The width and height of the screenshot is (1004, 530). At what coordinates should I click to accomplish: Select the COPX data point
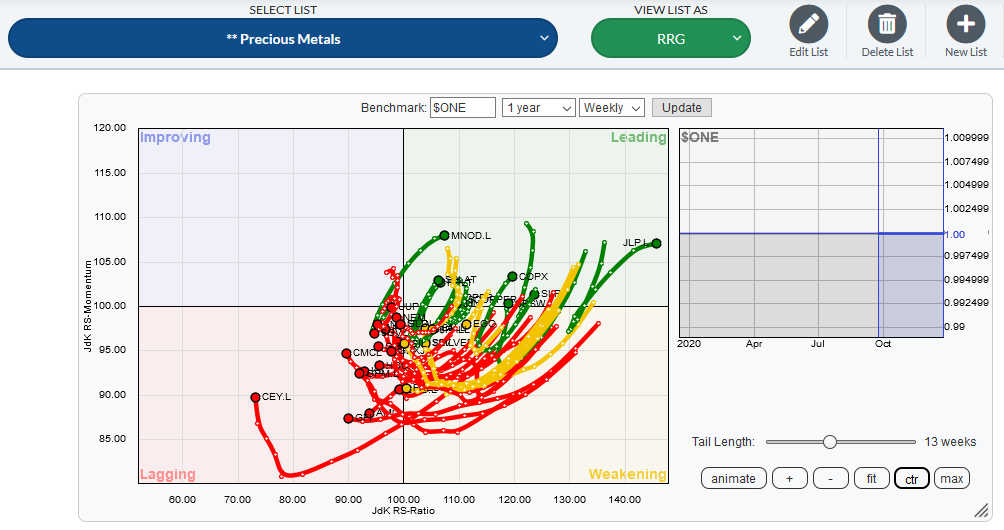tap(512, 277)
